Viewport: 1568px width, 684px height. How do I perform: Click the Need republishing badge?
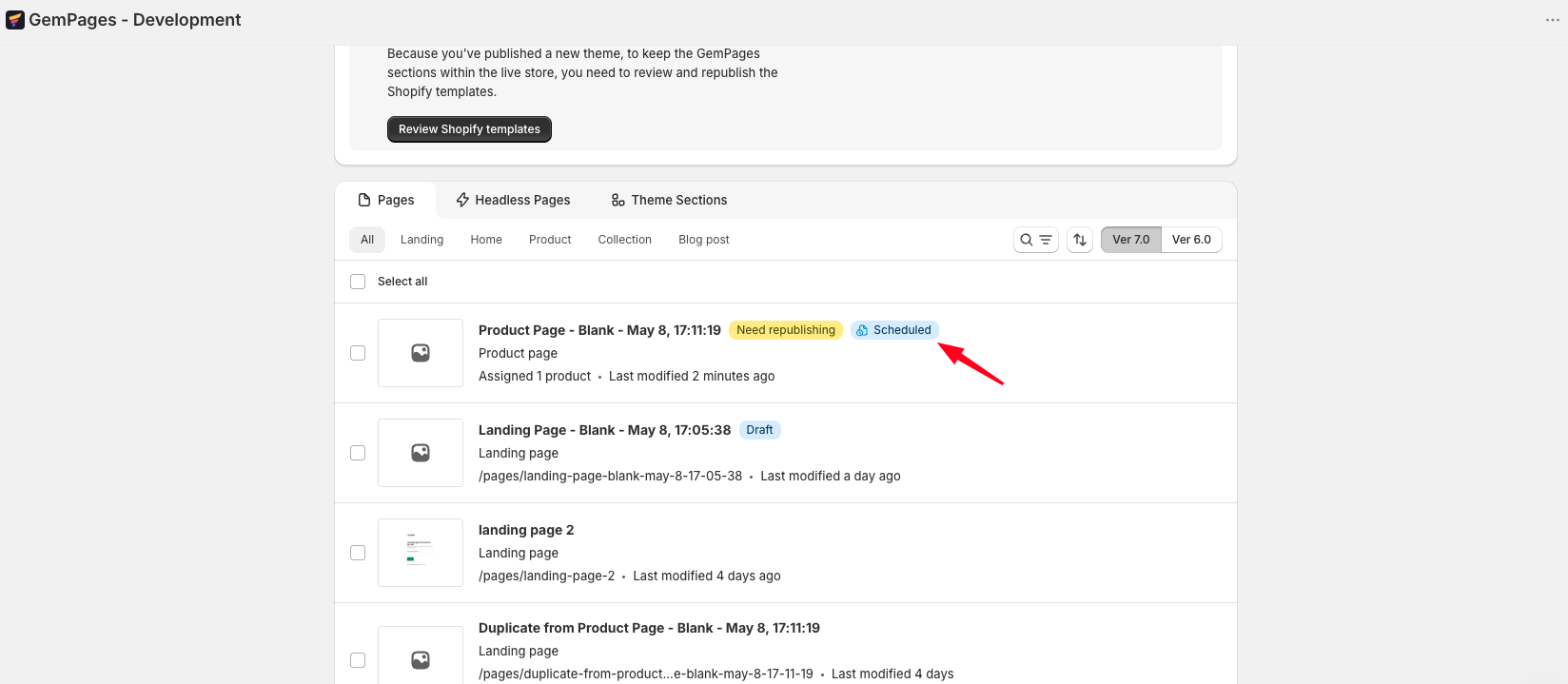[786, 330]
